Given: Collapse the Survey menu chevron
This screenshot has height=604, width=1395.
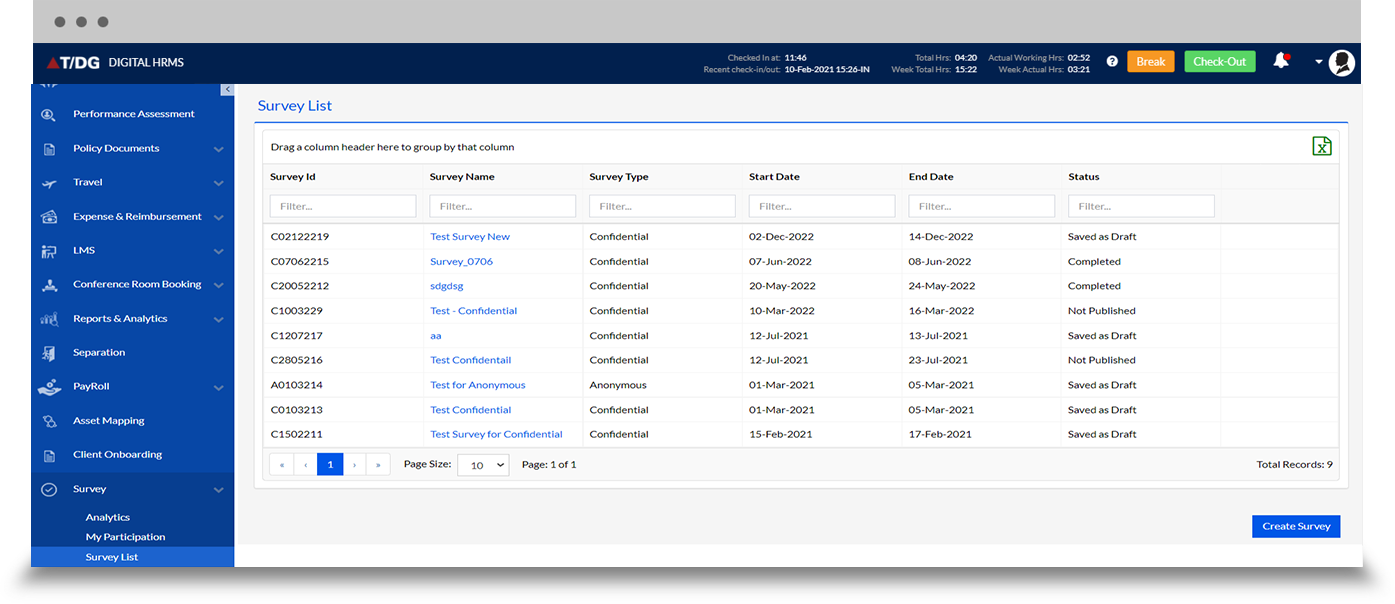Looking at the screenshot, I should (x=218, y=489).
